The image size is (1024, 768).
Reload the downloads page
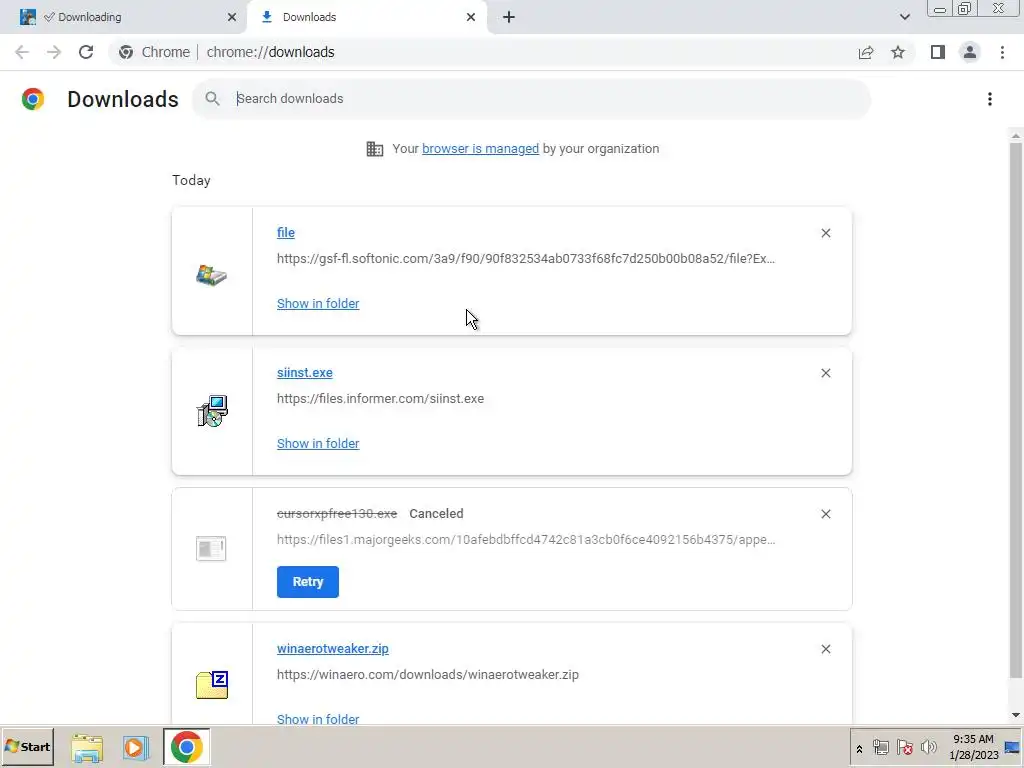click(x=86, y=52)
